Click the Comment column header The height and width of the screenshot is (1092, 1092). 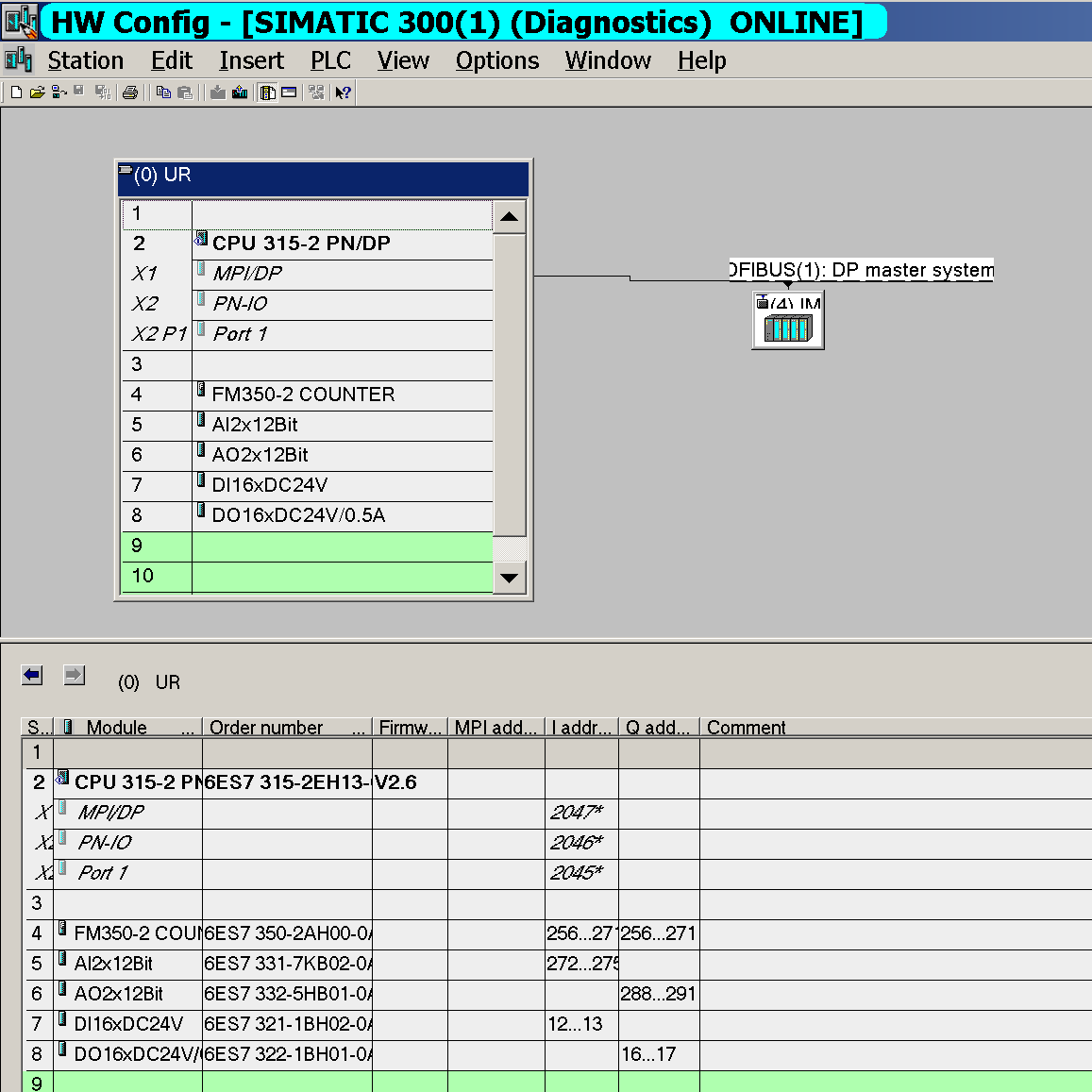(x=896, y=728)
